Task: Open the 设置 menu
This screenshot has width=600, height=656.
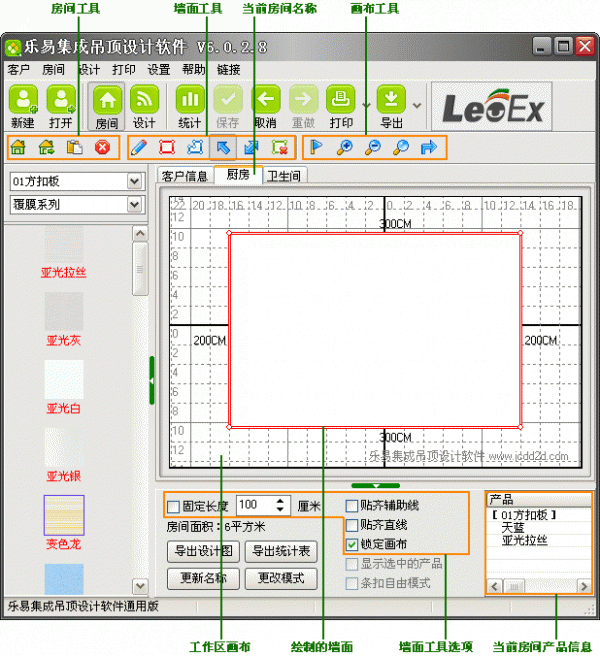Action: click(x=159, y=70)
